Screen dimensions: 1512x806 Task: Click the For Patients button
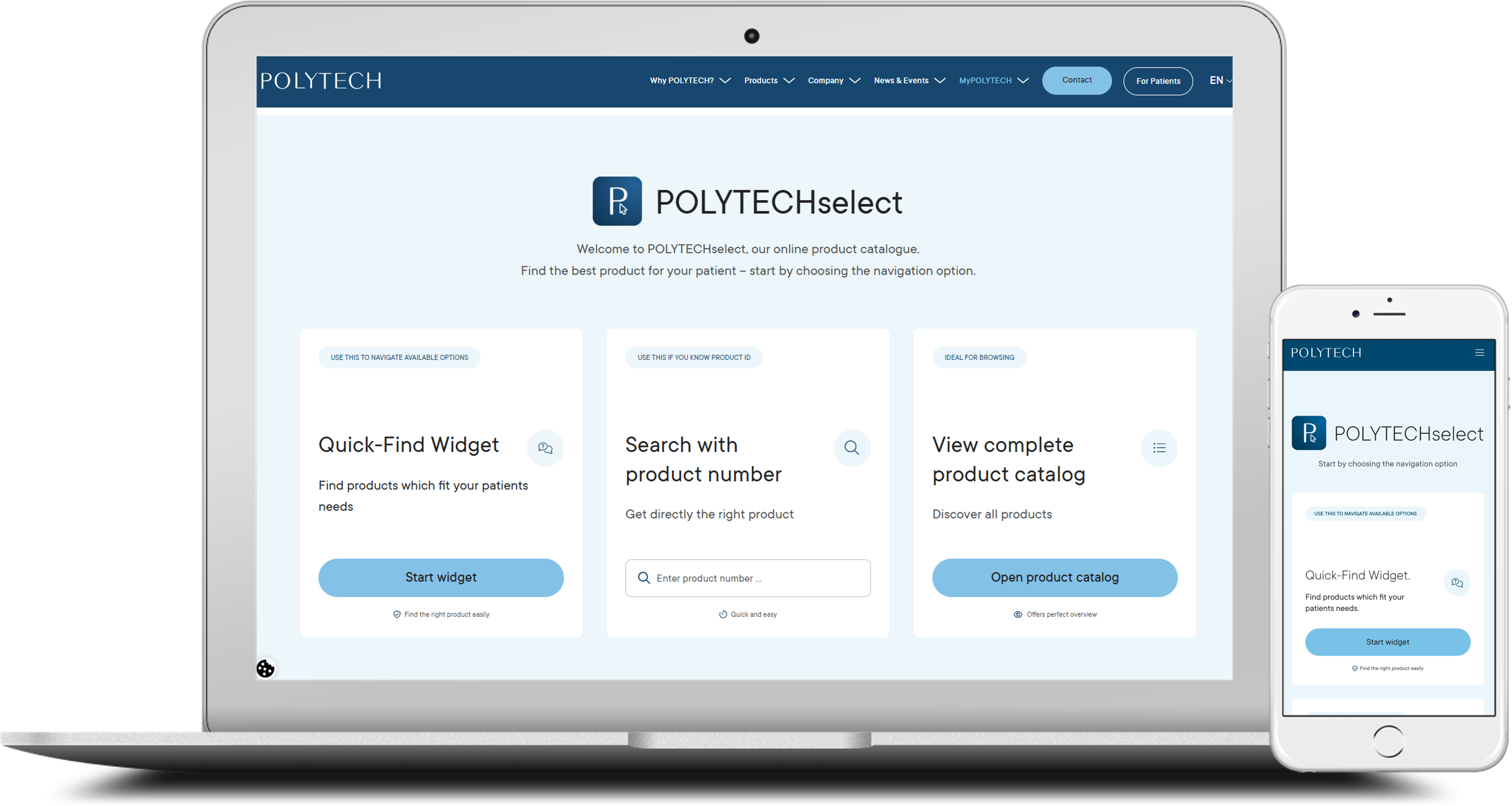tap(1157, 81)
